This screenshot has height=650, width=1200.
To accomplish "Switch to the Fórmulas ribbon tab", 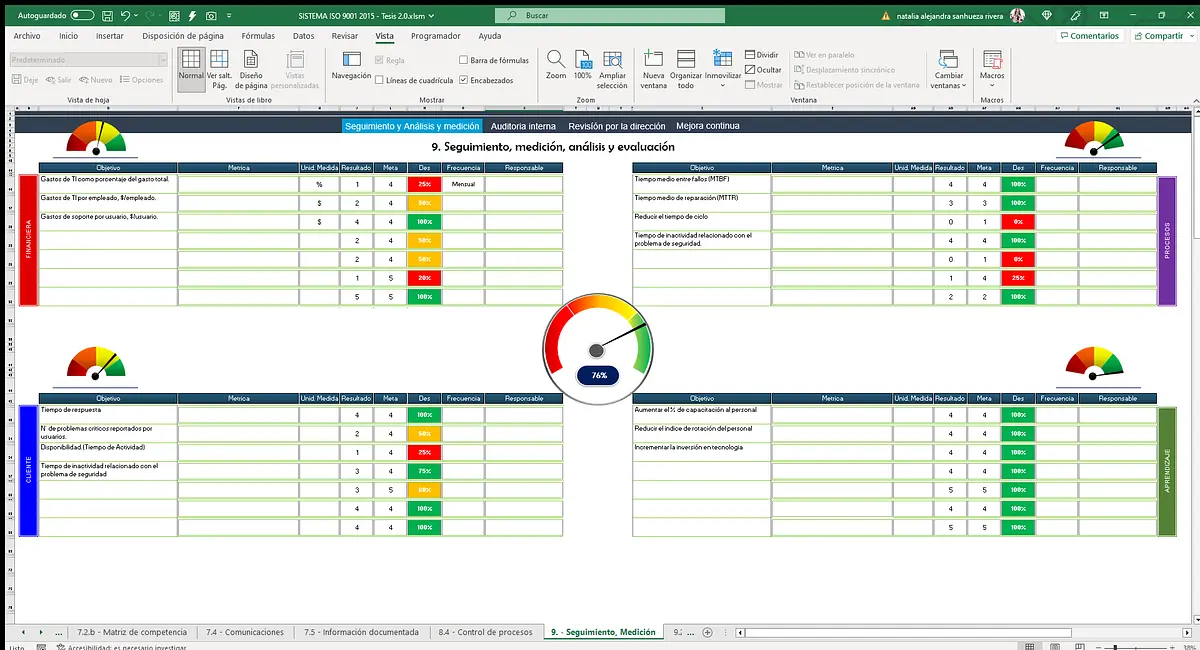I will 258,36.
